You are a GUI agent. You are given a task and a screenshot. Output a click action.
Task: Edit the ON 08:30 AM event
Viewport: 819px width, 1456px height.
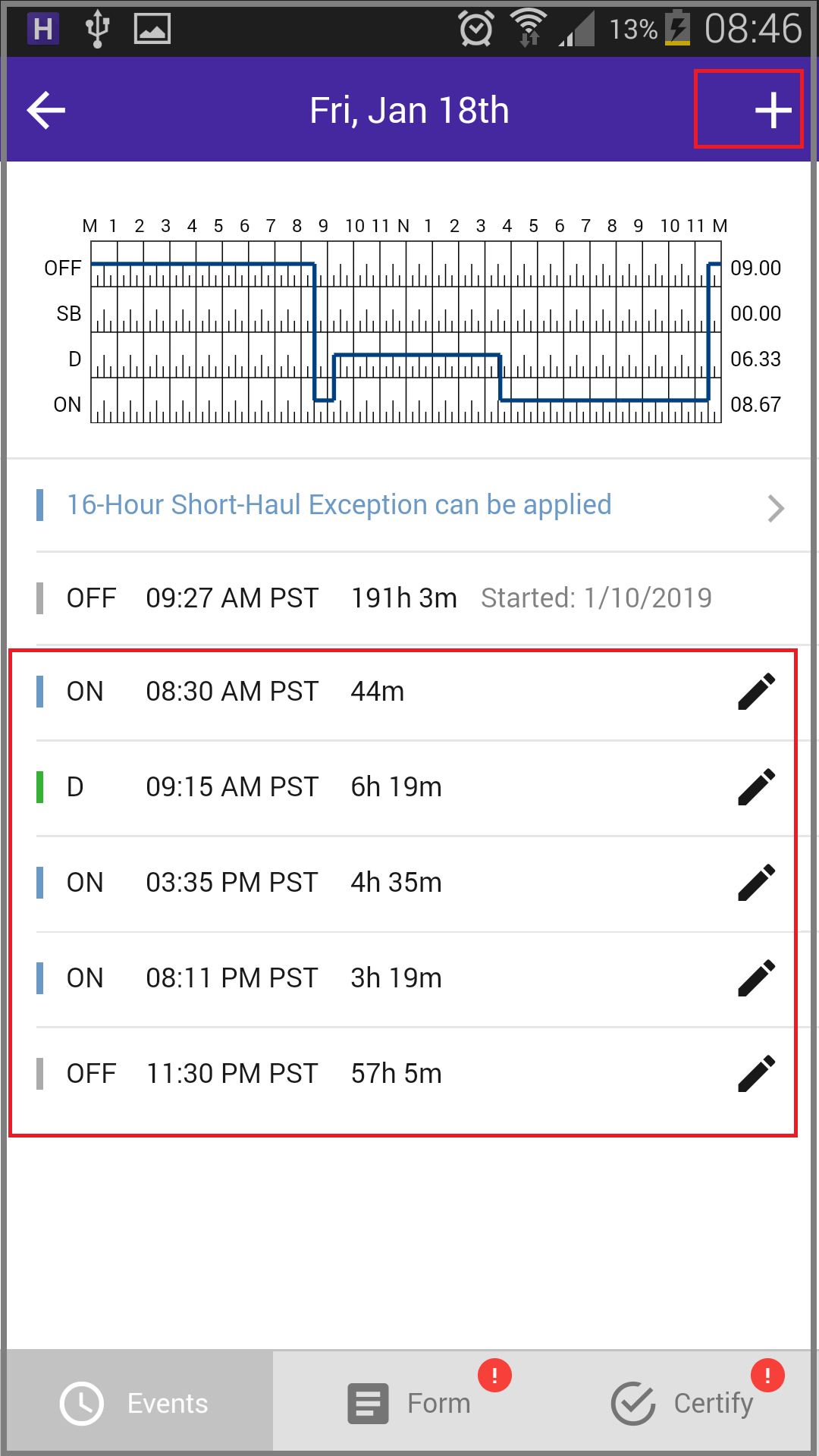pyautogui.click(x=756, y=692)
